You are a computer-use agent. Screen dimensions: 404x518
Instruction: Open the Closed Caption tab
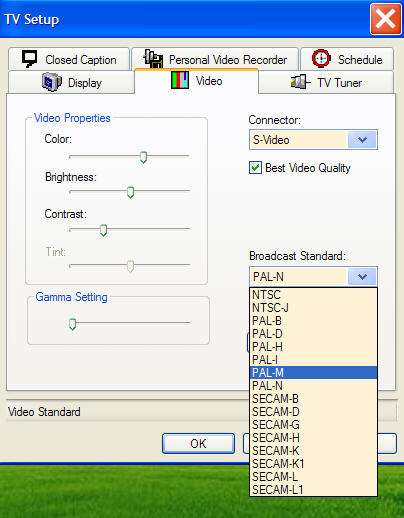click(69, 59)
